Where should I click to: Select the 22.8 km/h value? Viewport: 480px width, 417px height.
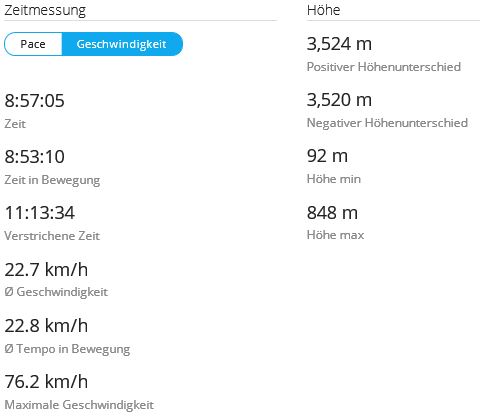(46, 326)
